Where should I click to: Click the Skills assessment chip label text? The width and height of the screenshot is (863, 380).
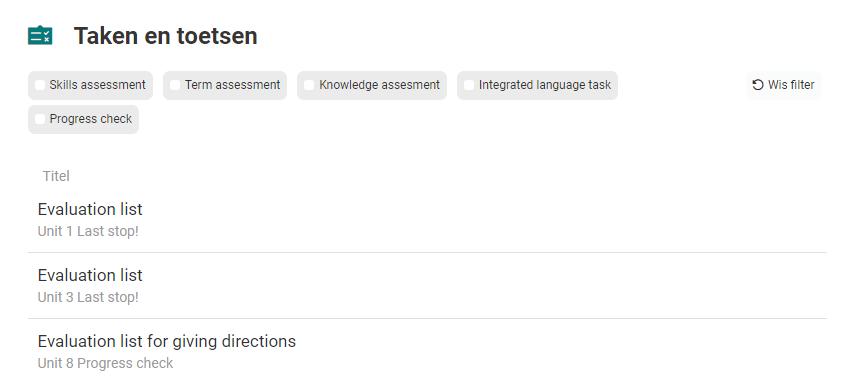pyautogui.click(x=97, y=85)
